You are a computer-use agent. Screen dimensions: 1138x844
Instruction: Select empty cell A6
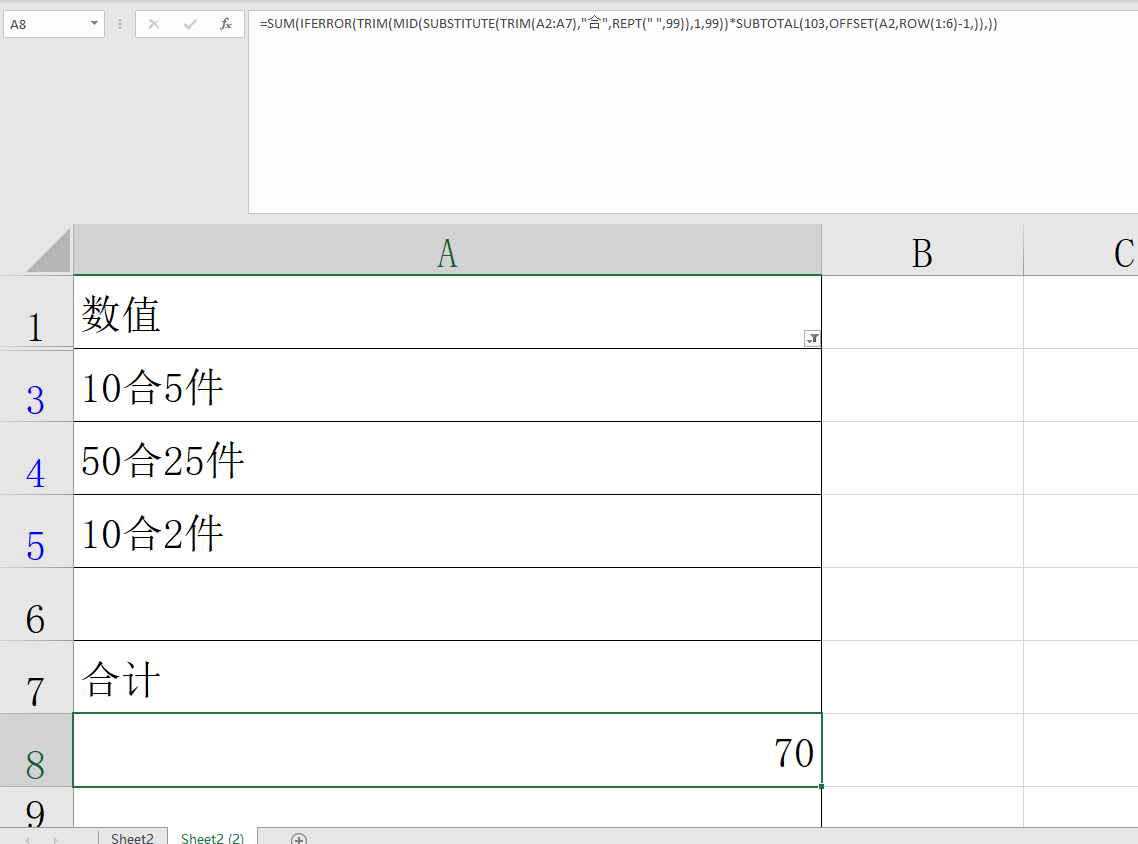click(447, 605)
